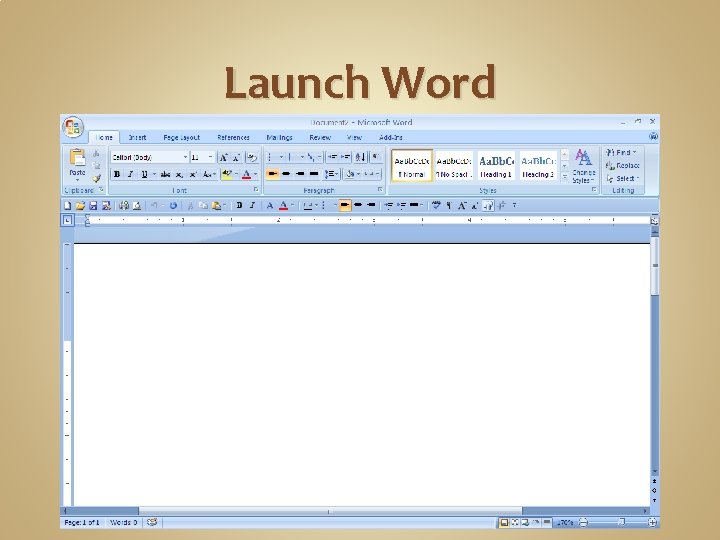This screenshot has width=720, height=540.
Task: Apply the No Spacing style
Action: [454, 166]
